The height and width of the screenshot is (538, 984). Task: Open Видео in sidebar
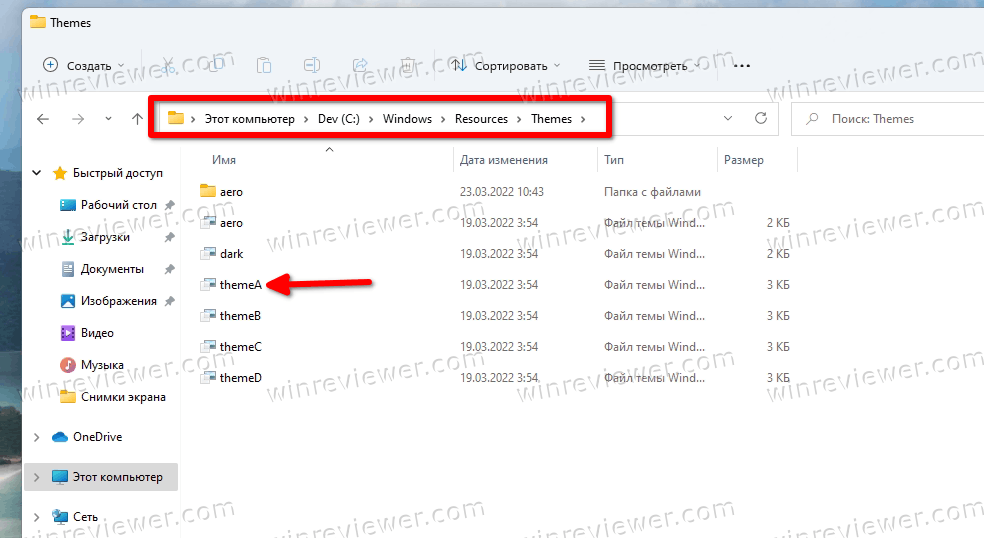point(87,333)
